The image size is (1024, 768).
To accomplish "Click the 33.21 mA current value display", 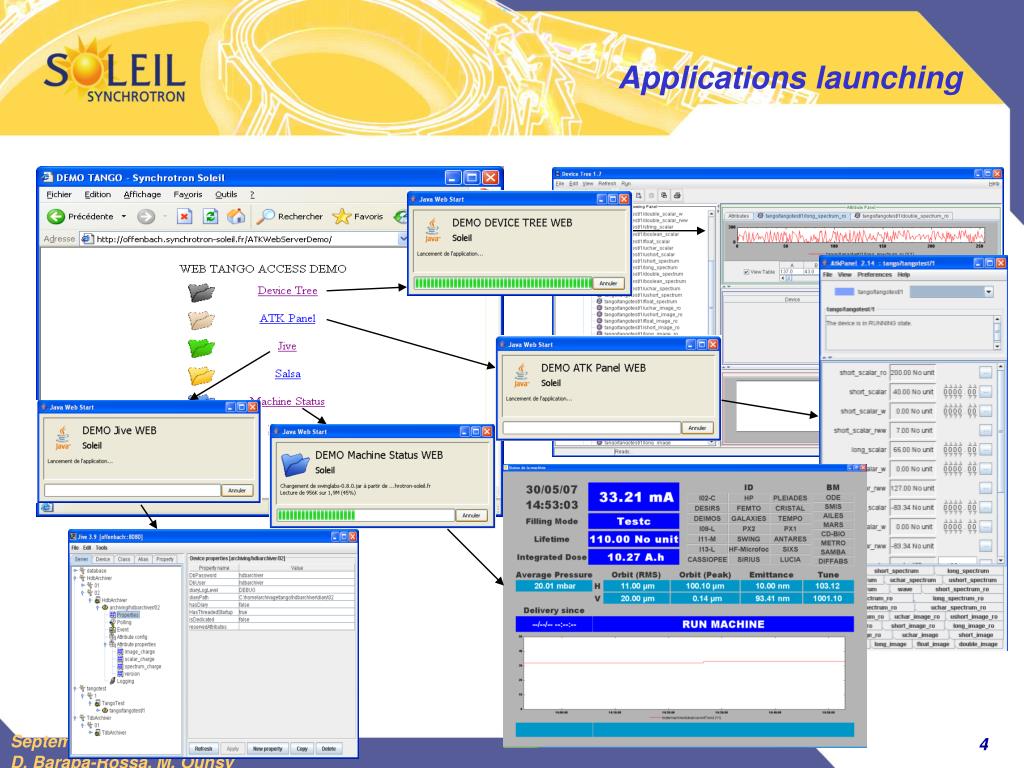I will pos(633,498).
